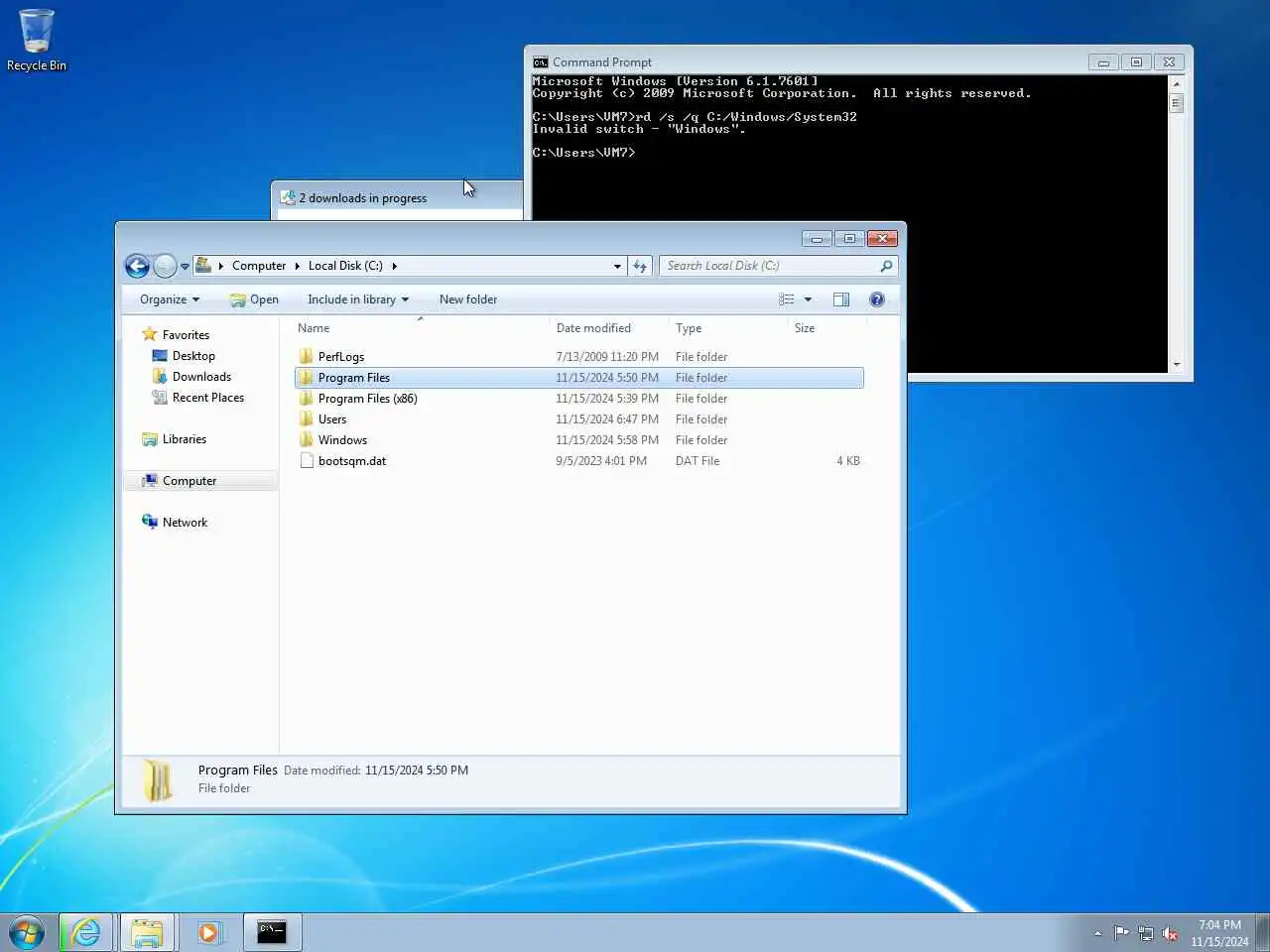Click the search magnifier icon
The width and height of the screenshot is (1270, 952).
click(x=886, y=266)
